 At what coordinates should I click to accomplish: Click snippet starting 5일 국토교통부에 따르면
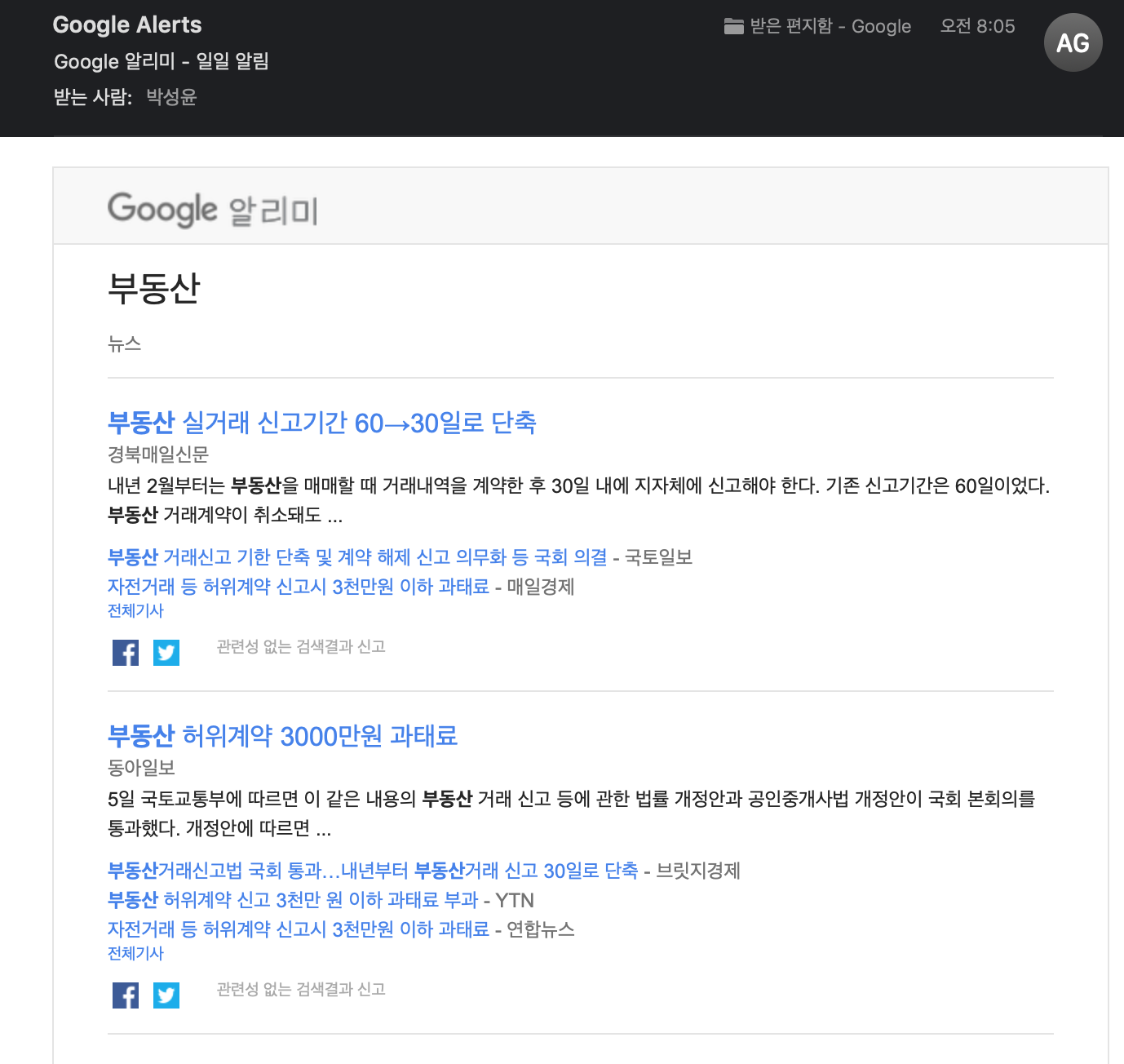[571, 814]
